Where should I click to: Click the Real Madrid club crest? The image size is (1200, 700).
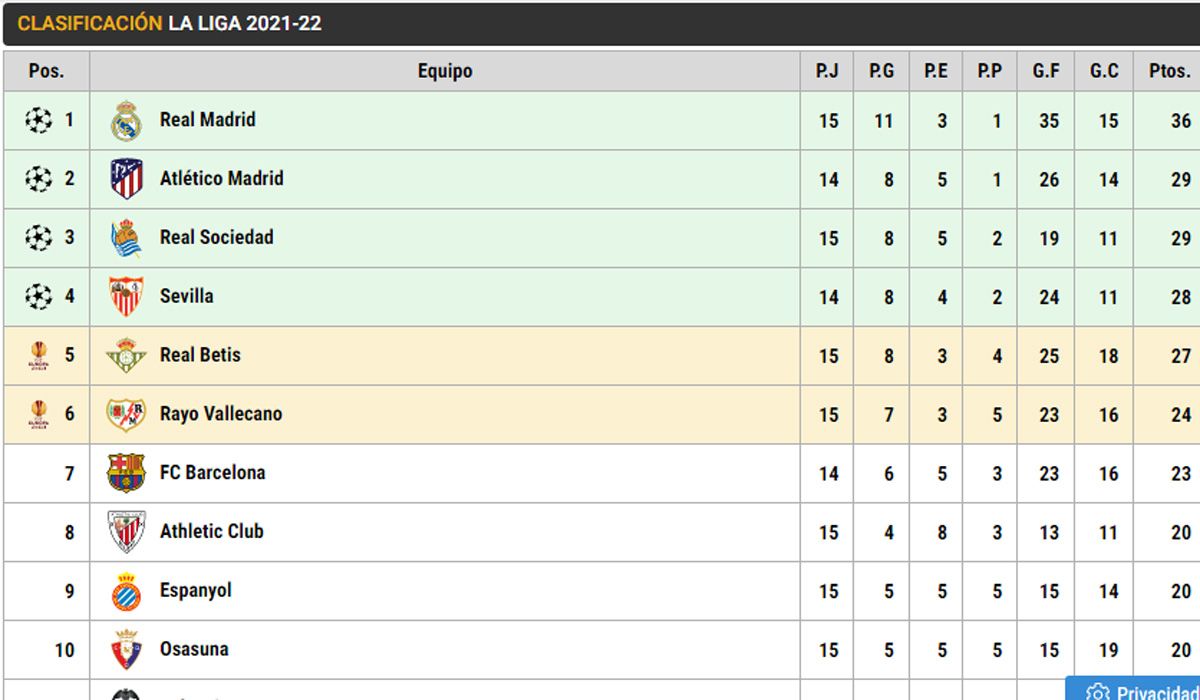pyautogui.click(x=126, y=121)
